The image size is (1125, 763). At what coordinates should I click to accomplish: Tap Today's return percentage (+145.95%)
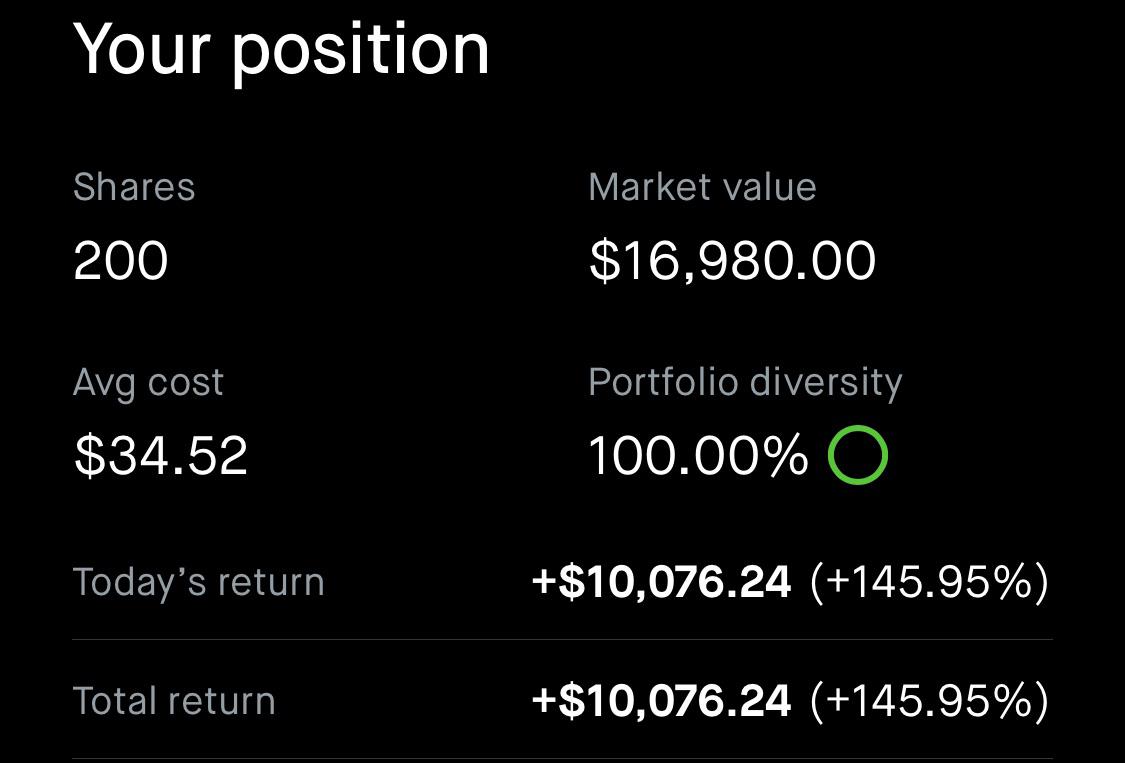[x=929, y=582]
